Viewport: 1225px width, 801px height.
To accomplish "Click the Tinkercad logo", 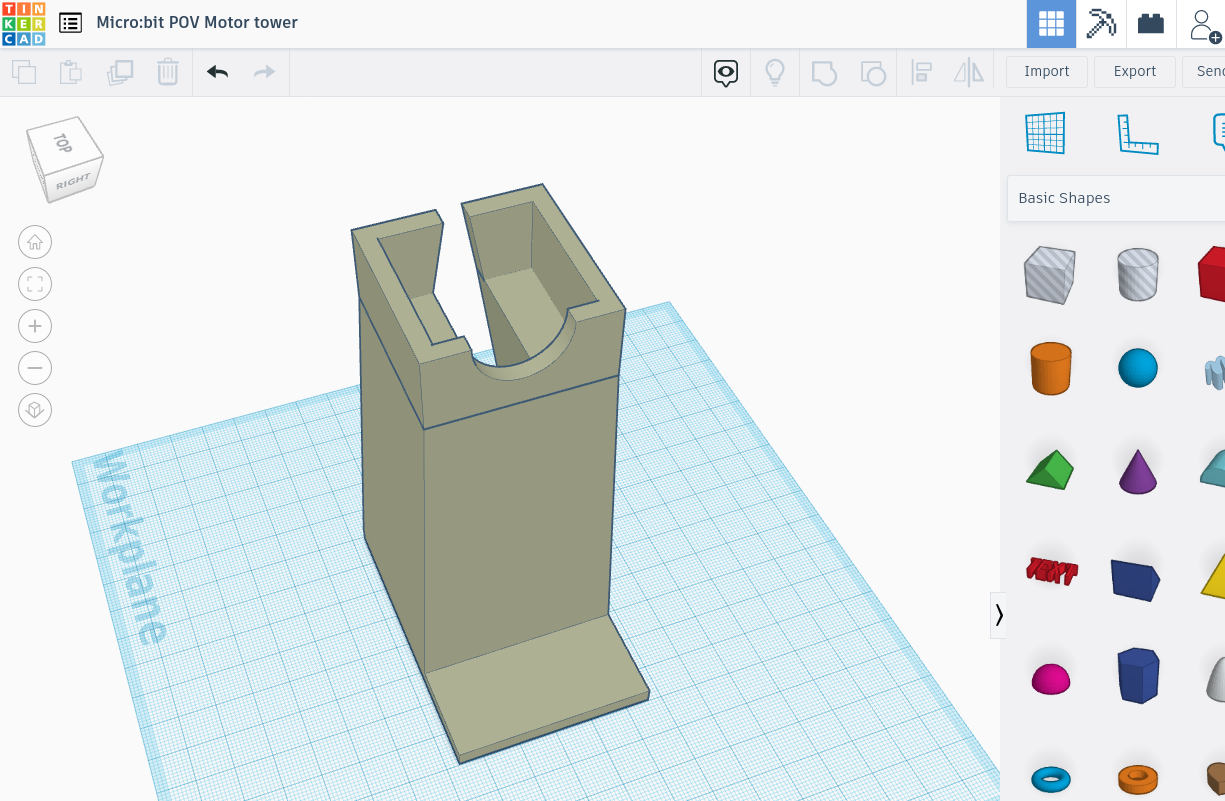I will (23, 23).
